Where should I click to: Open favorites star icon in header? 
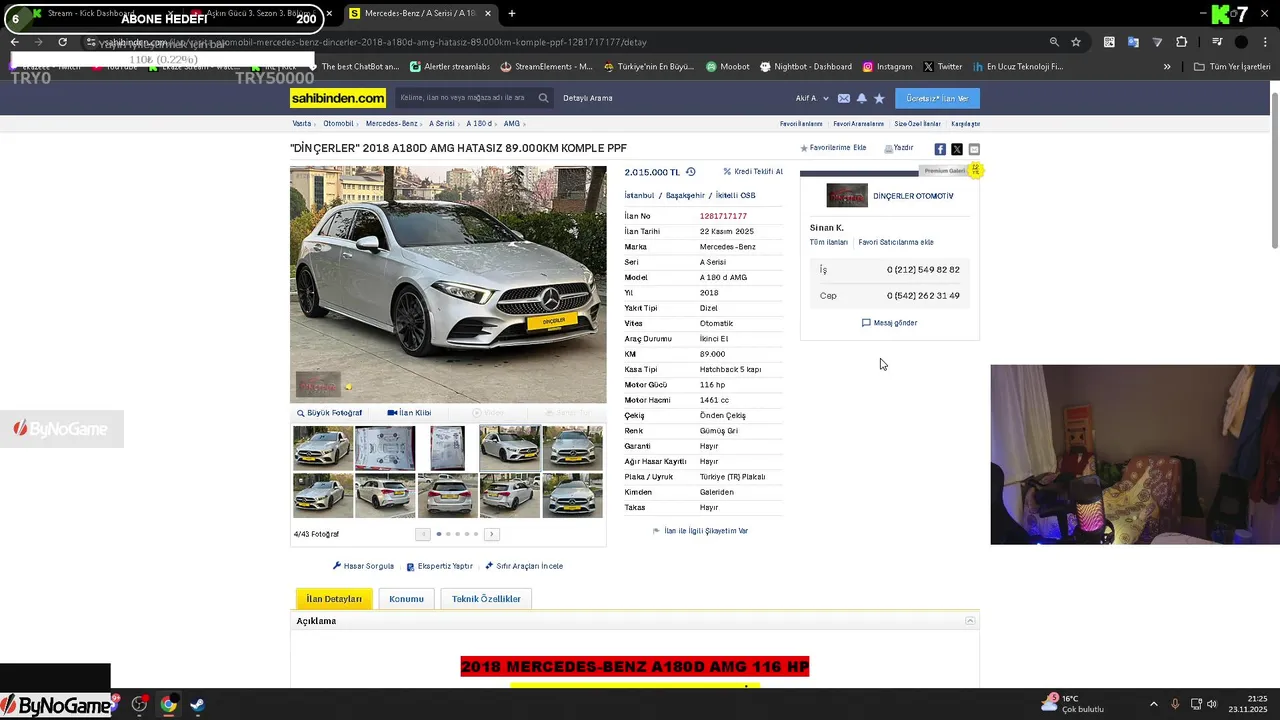point(879,98)
